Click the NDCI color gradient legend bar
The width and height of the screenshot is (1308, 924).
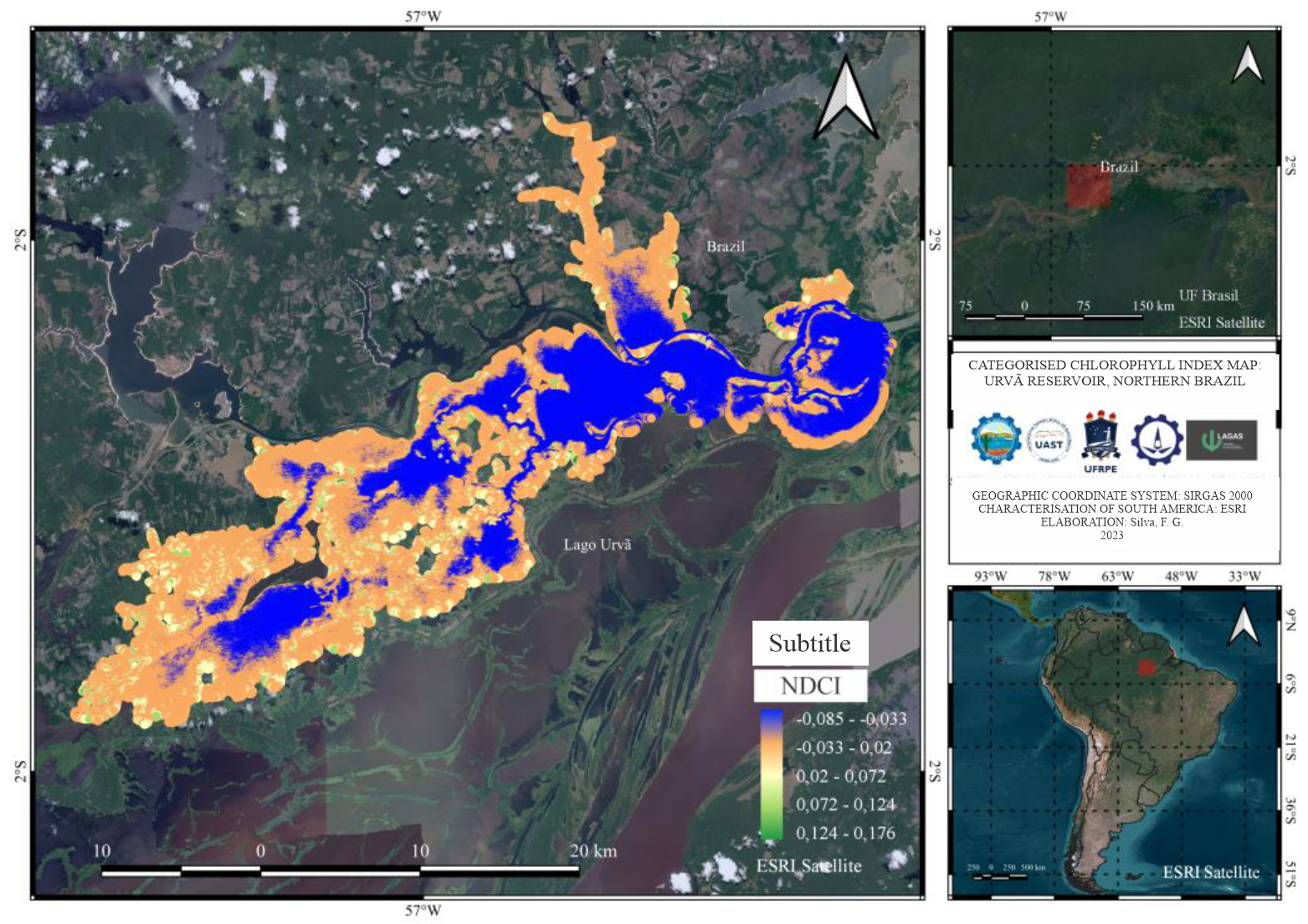click(x=772, y=774)
